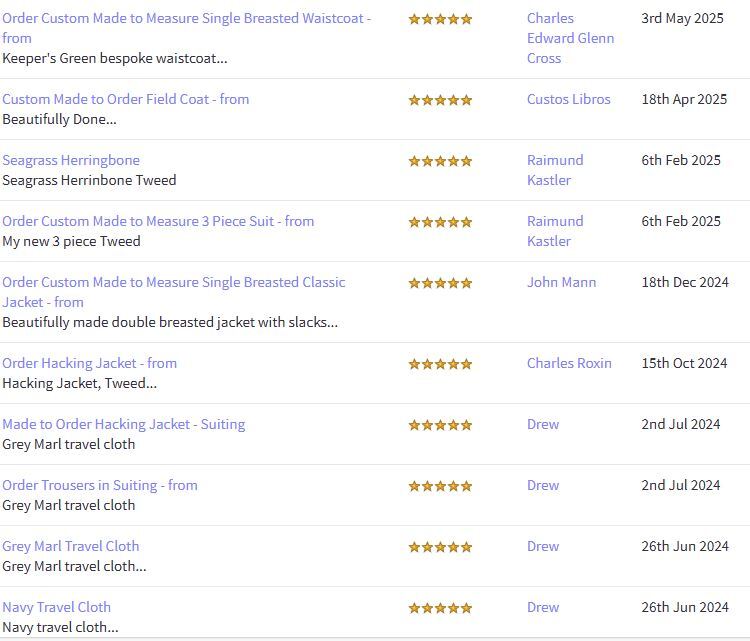Click the five-star rating for Field Coat review
The height and width of the screenshot is (641, 750).
click(440, 100)
